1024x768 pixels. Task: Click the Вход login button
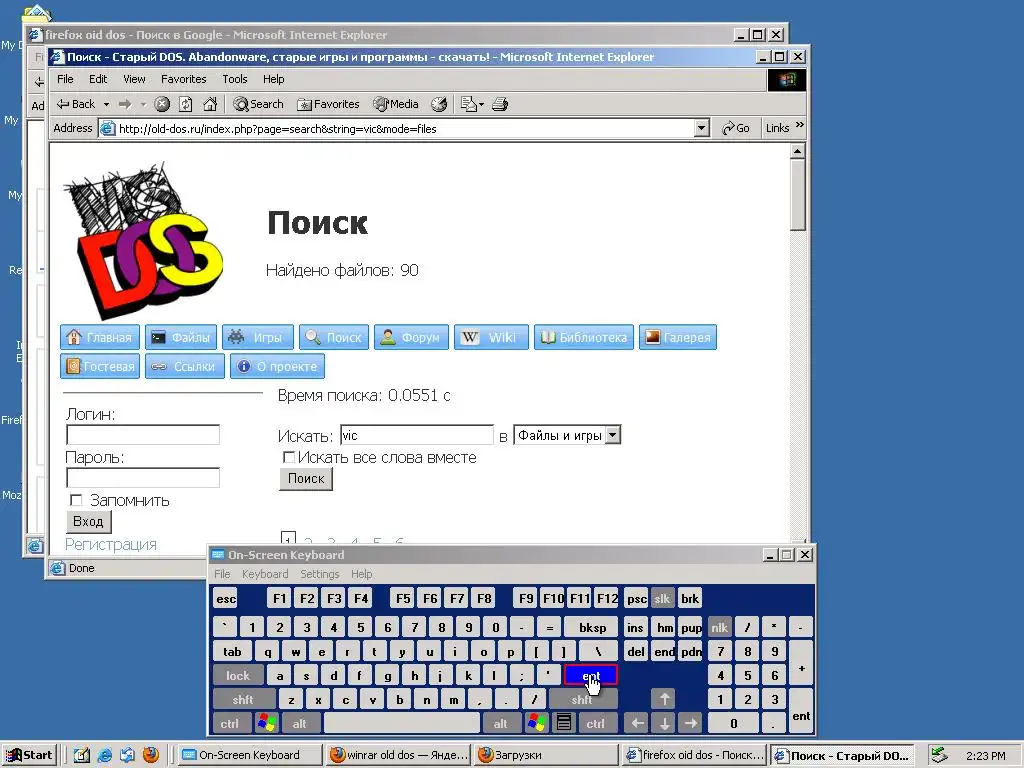88,521
